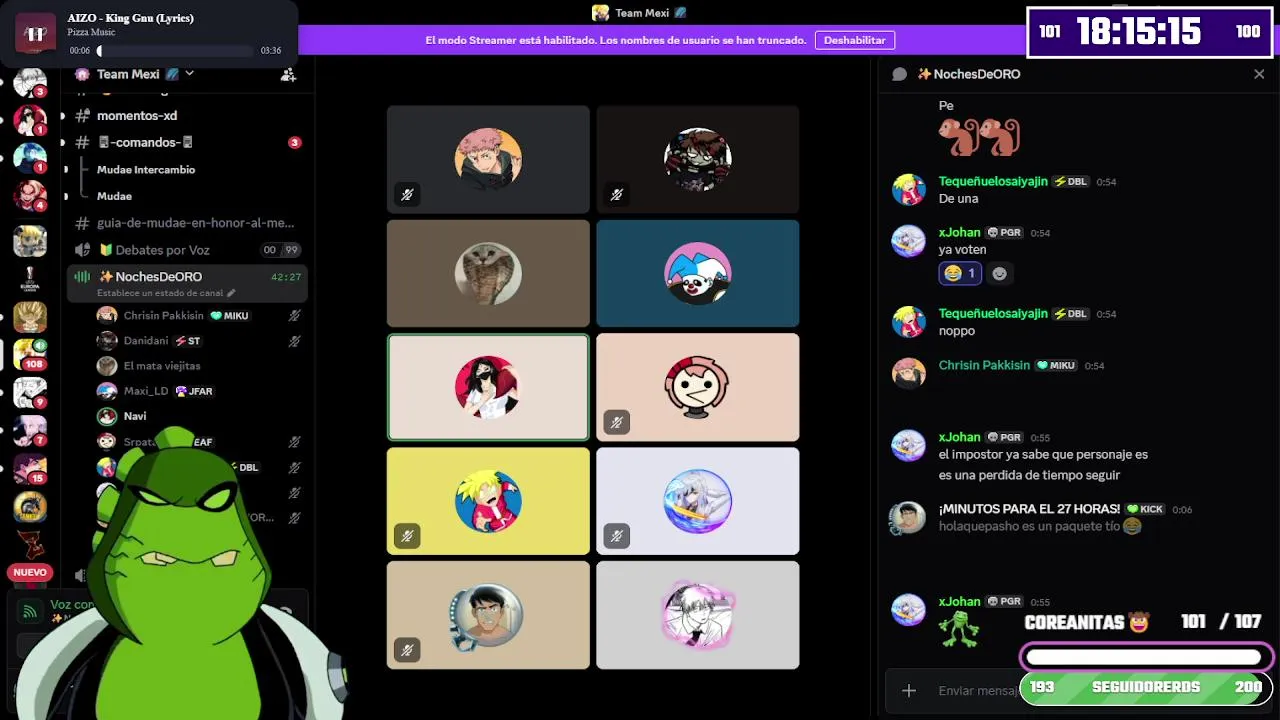This screenshot has height=720, width=1280.
Task: Click the muted mic icon beside Danidani
Action: pyautogui.click(x=295, y=341)
